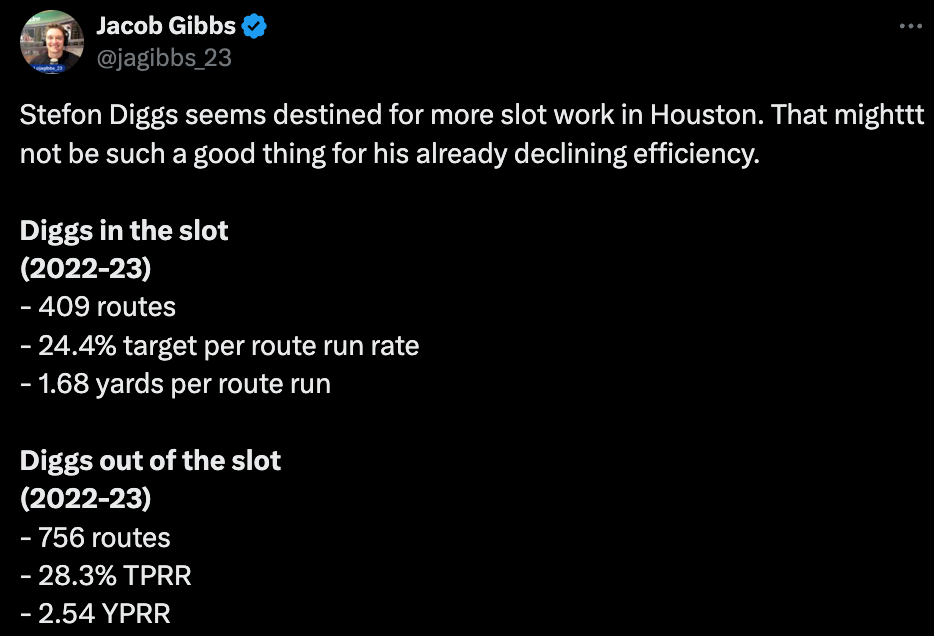
Task: Click the '409 routes' line
Action: point(98,307)
